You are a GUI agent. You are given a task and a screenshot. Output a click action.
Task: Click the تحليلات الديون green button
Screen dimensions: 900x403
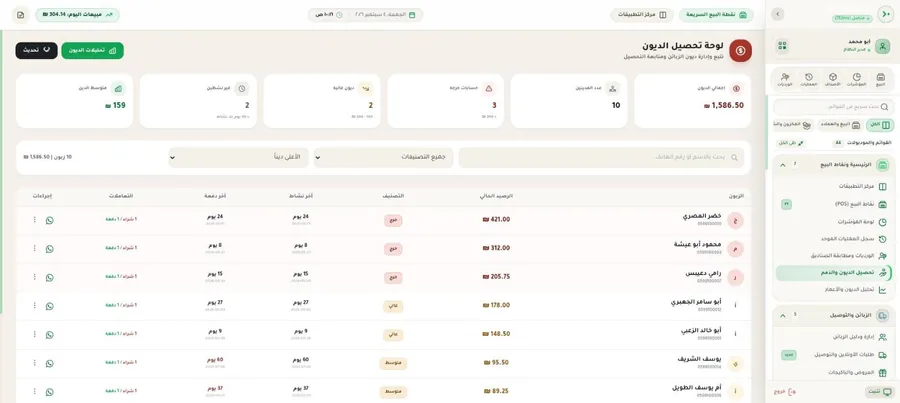tap(92, 51)
